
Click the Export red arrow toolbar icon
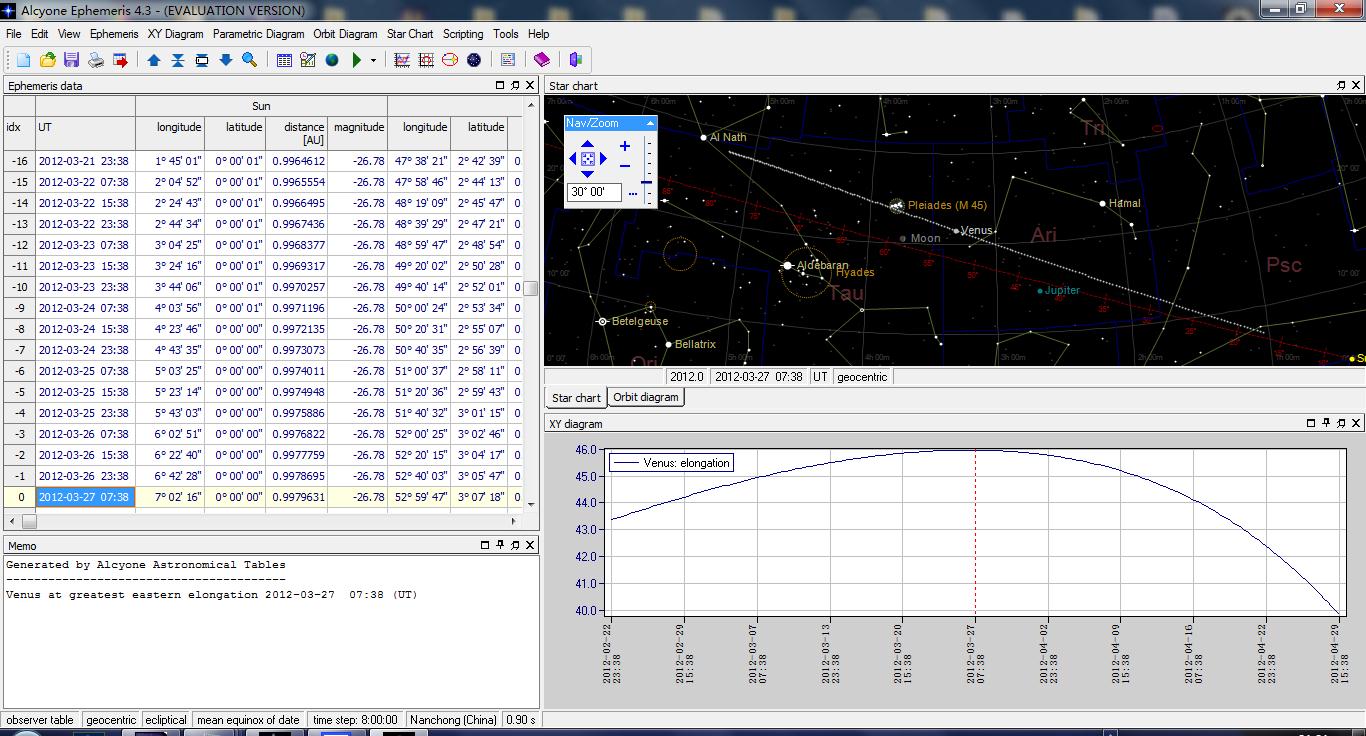coord(120,60)
